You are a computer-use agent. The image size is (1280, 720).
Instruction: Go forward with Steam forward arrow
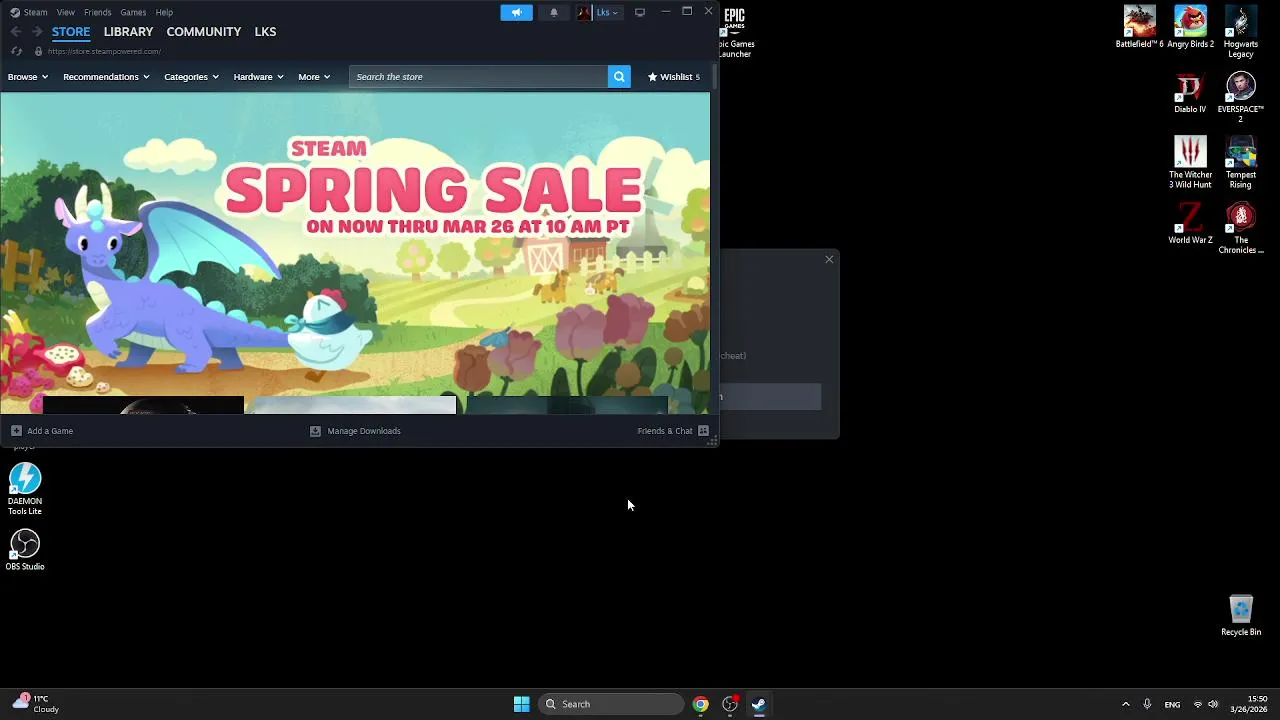(x=37, y=32)
